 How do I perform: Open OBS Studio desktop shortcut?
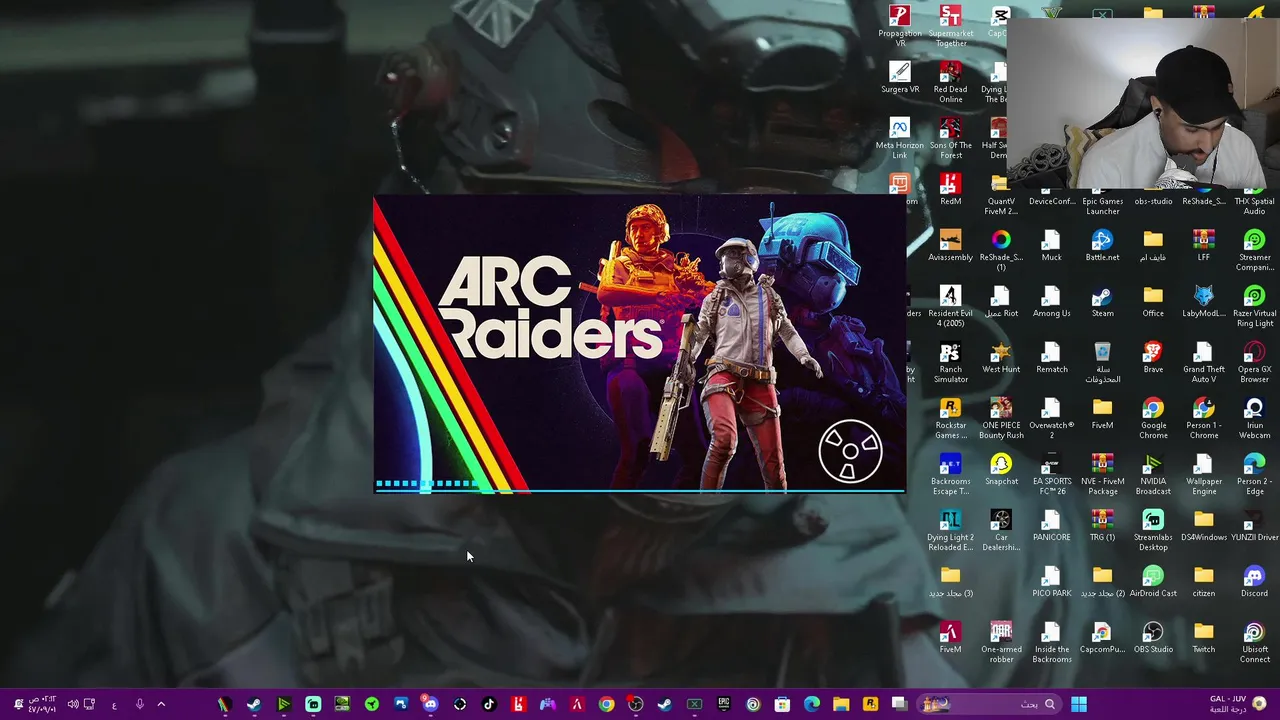click(x=1153, y=638)
